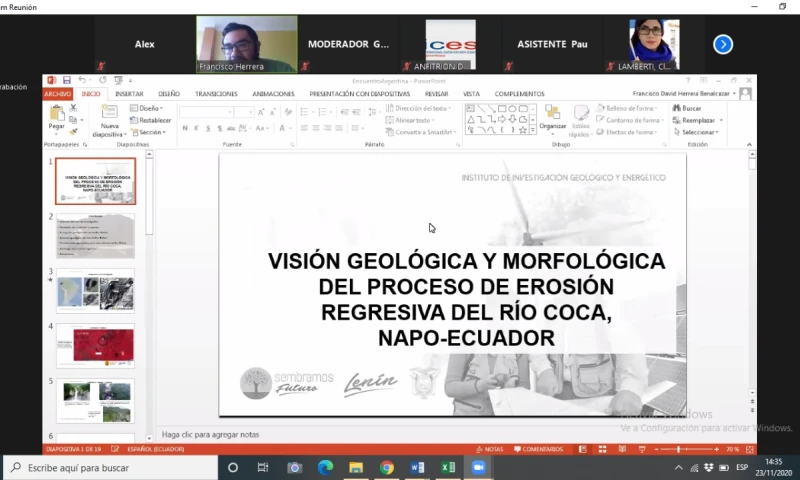Switch to the INSERTAR tab

tap(129, 94)
